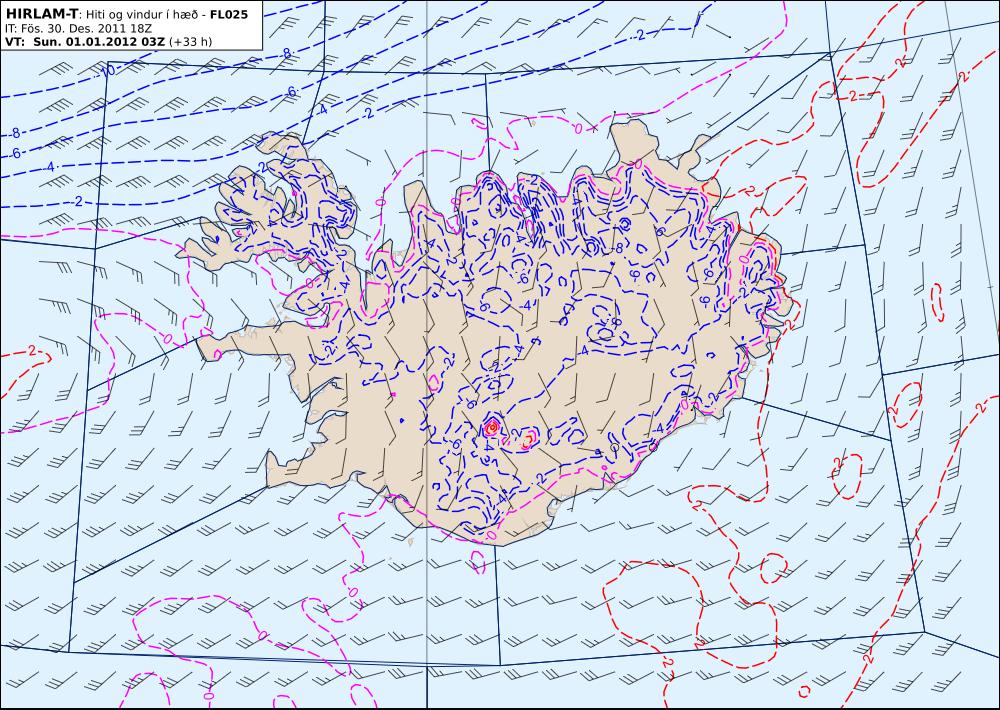Click the FL025 flight level label
This screenshot has width=1000, height=710.
[227, 14]
